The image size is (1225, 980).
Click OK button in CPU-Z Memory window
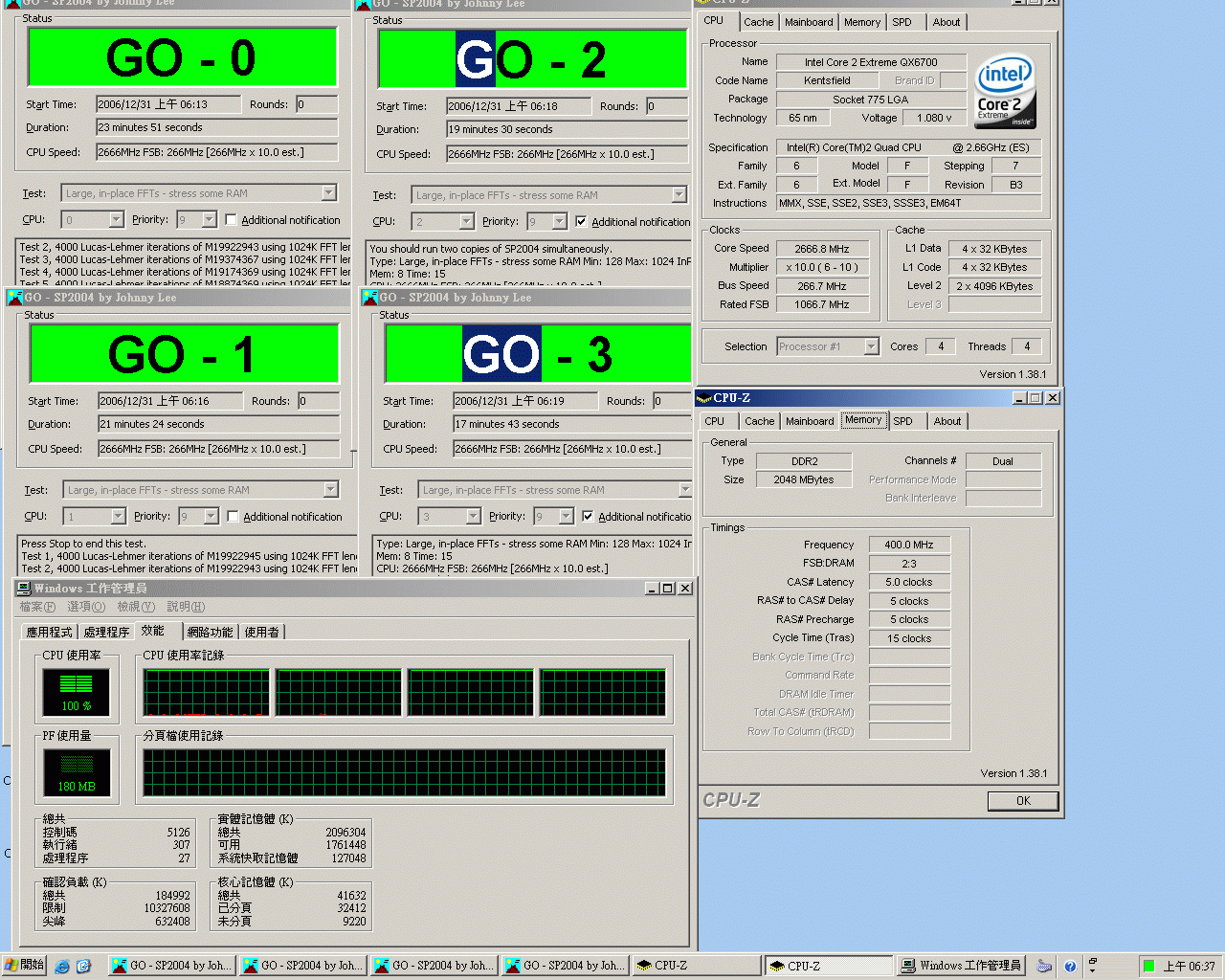point(1023,801)
